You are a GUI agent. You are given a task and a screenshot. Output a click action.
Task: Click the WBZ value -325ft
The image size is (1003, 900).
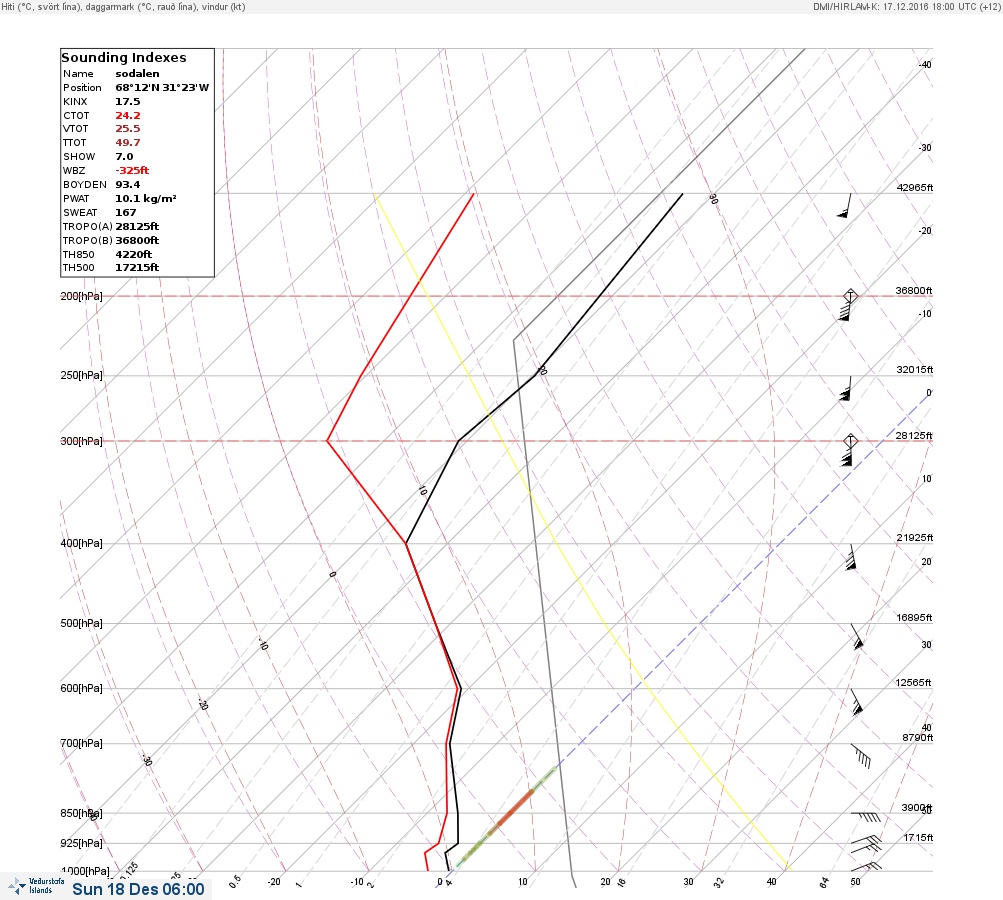[x=132, y=171]
